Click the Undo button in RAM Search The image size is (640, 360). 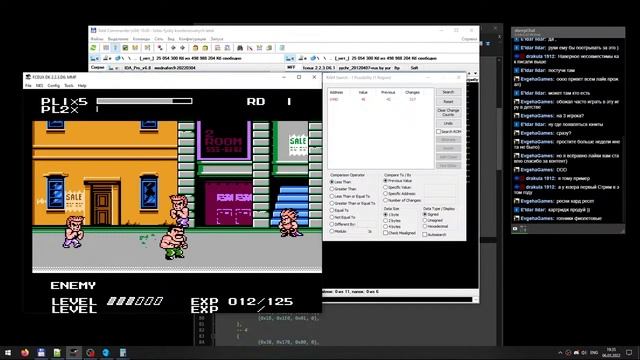point(448,123)
